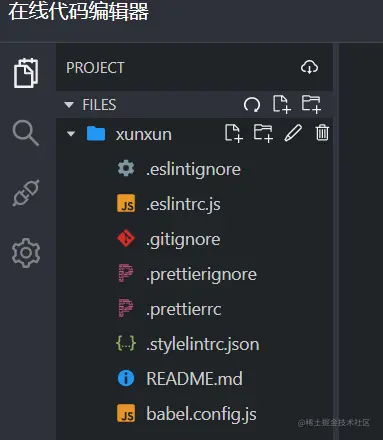383x440 pixels.
Task: Open the .eslintignore file
Action: tap(194, 169)
